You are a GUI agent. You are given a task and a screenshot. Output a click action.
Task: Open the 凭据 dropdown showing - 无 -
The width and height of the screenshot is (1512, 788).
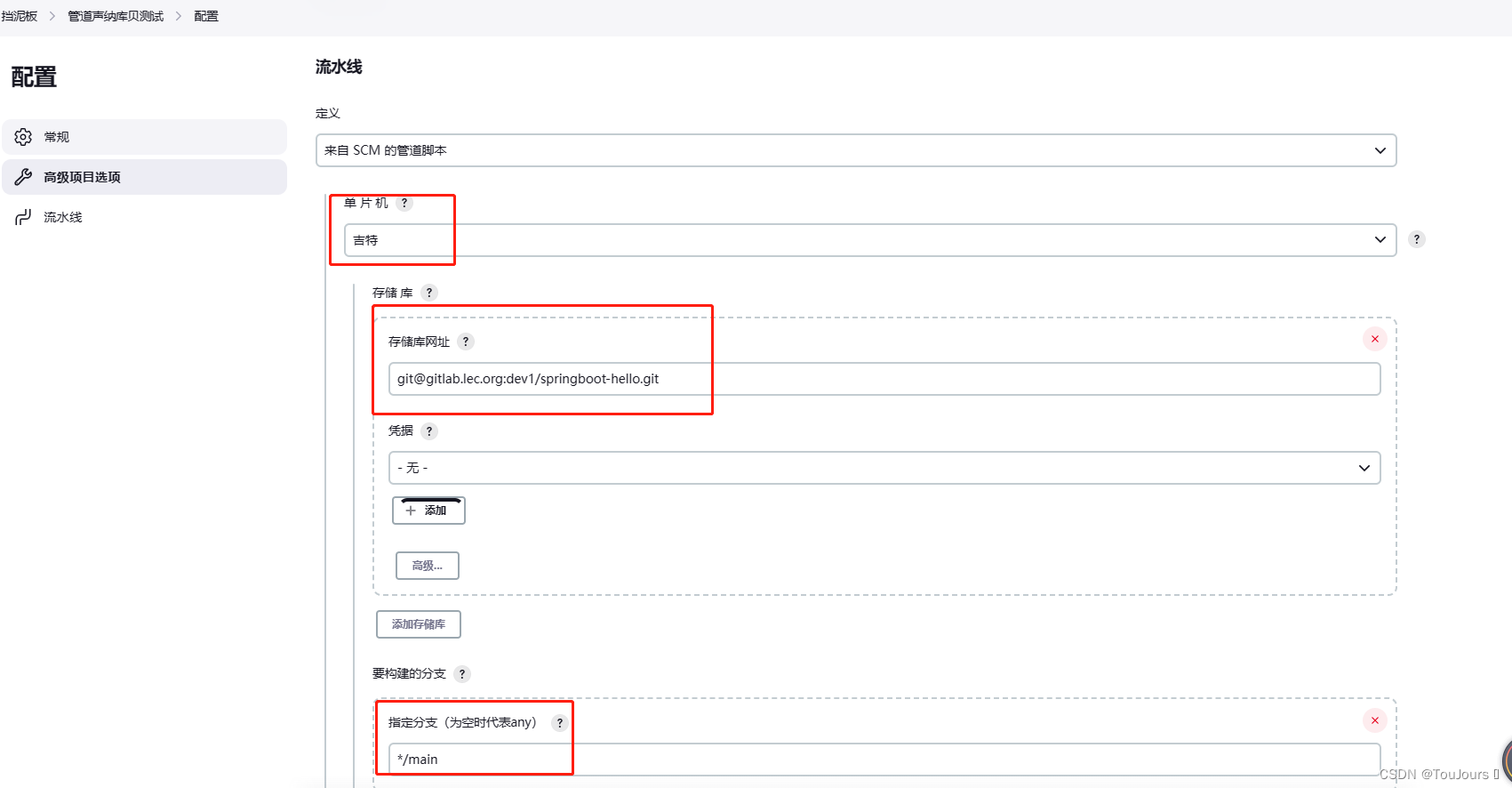point(884,468)
